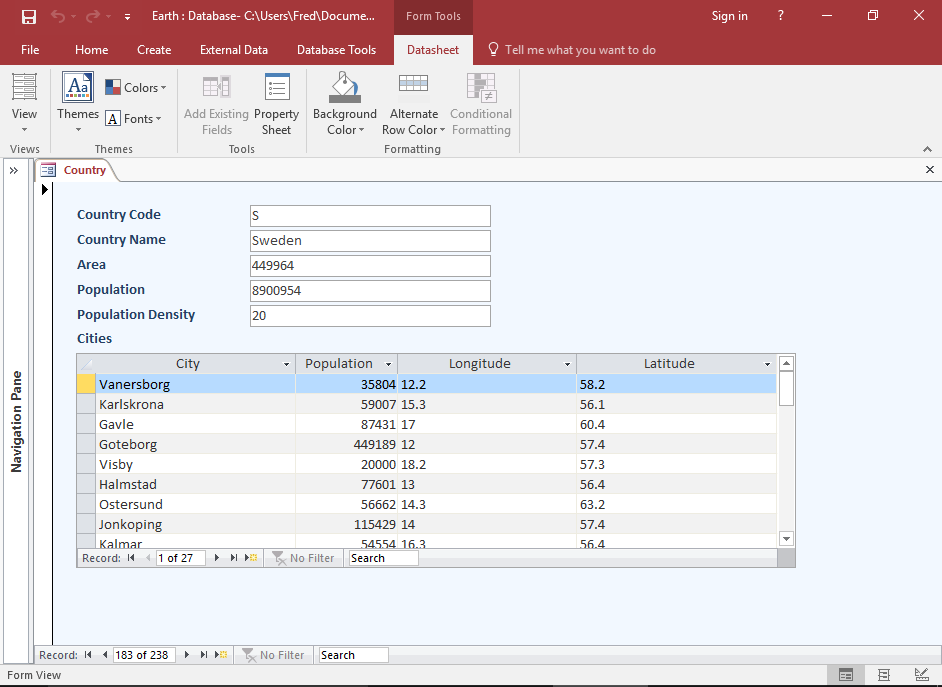Viewport: 942px width, 687px height.
Task: Open Conditional Formatting dialog
Action: [x=480, y=100]
